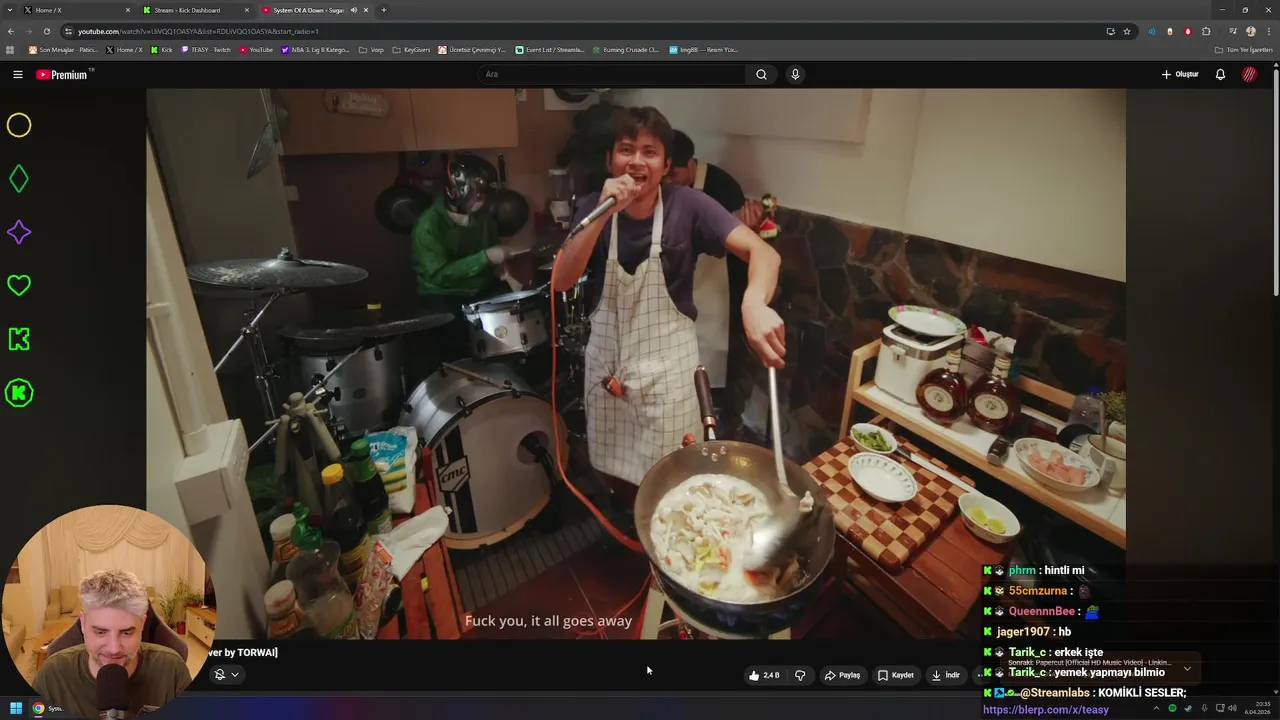
Task: Open a new browser tab
Action: (384, 10)
